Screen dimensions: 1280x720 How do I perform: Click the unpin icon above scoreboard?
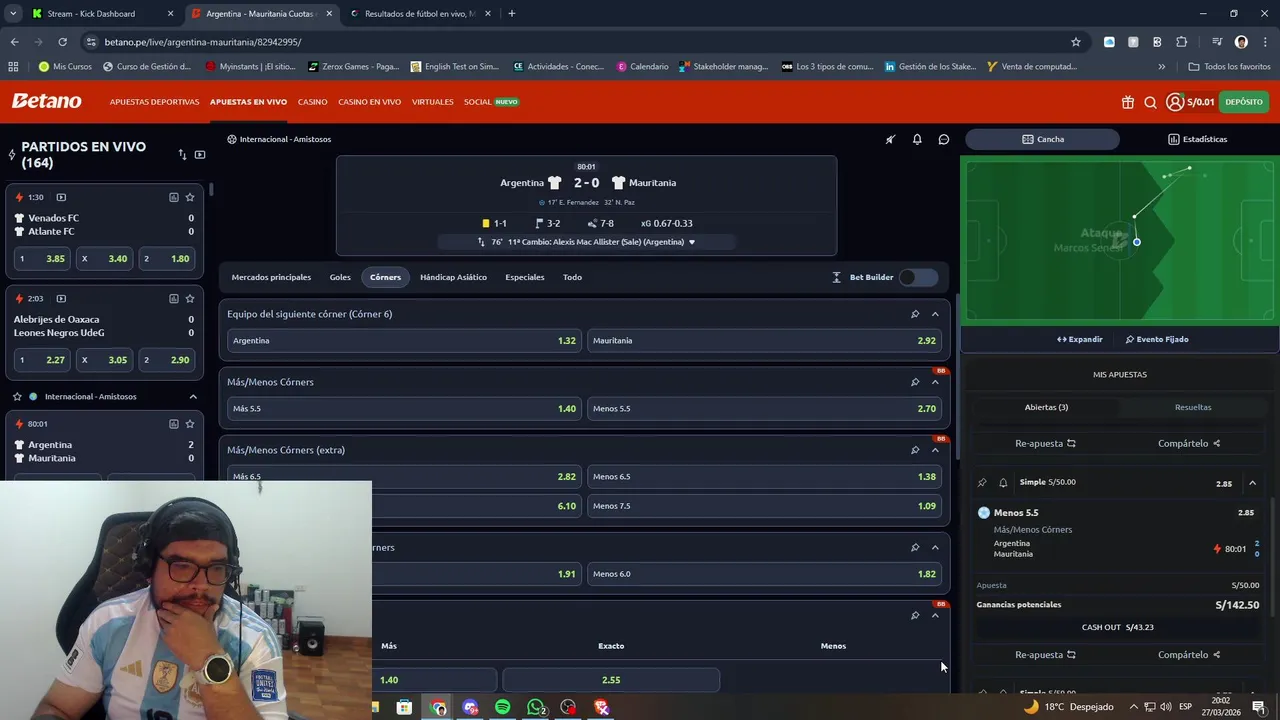click(890, 139)
